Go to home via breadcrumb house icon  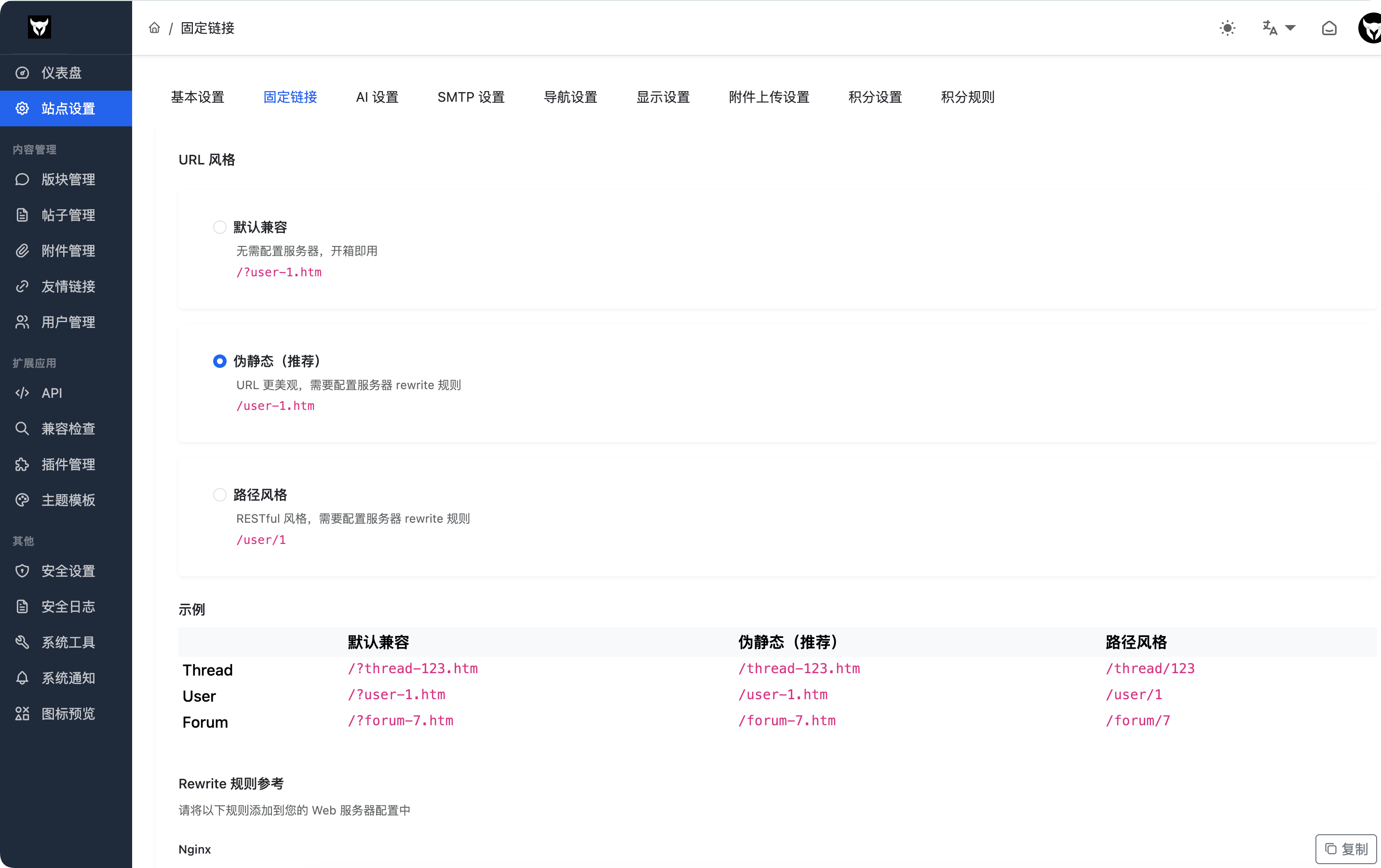(x=154, y=27)
